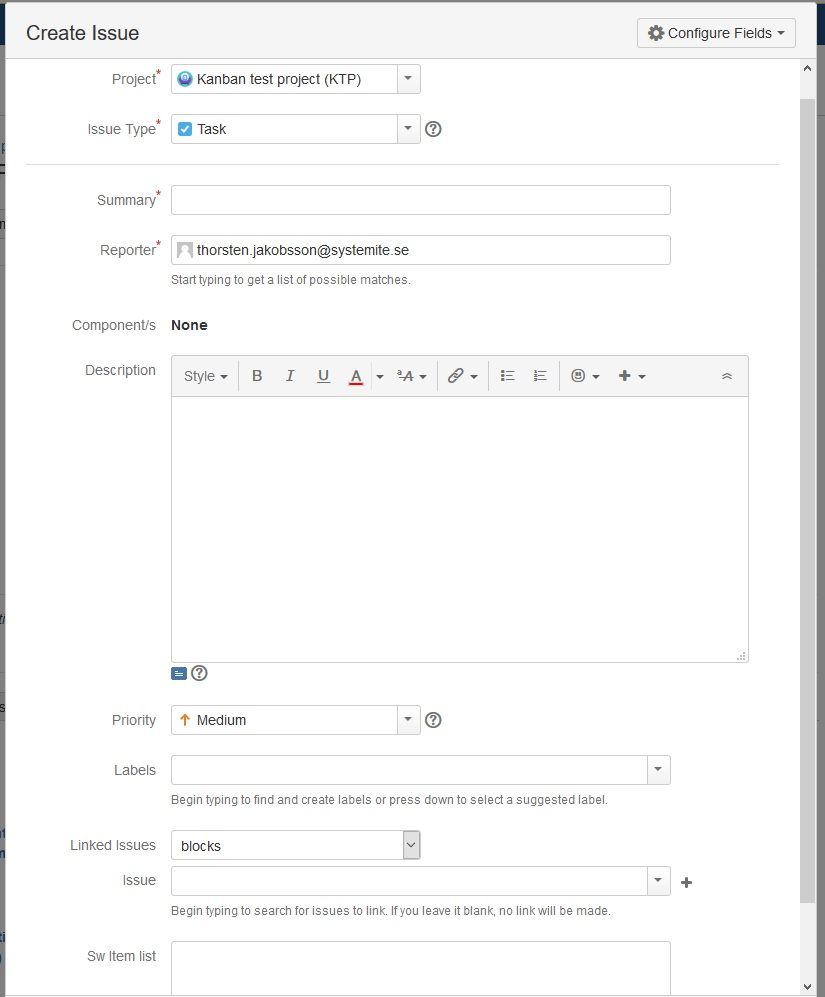Screen dimensions: 825x997
Task: Click the scrollbar up arrow
Action: (807, 68)
